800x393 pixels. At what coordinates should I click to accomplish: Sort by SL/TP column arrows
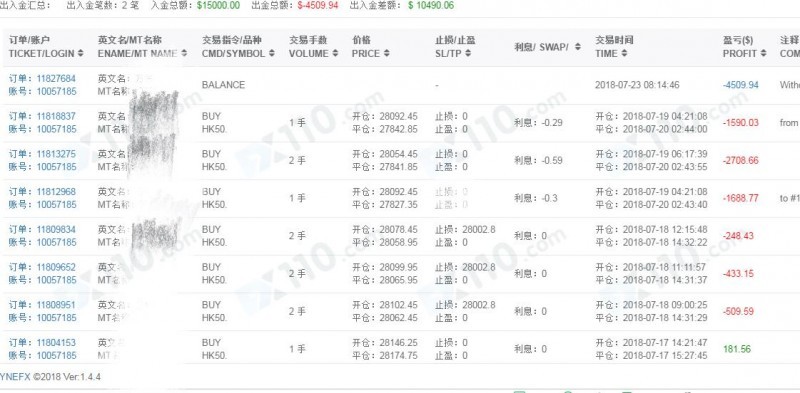coord(468,53)
